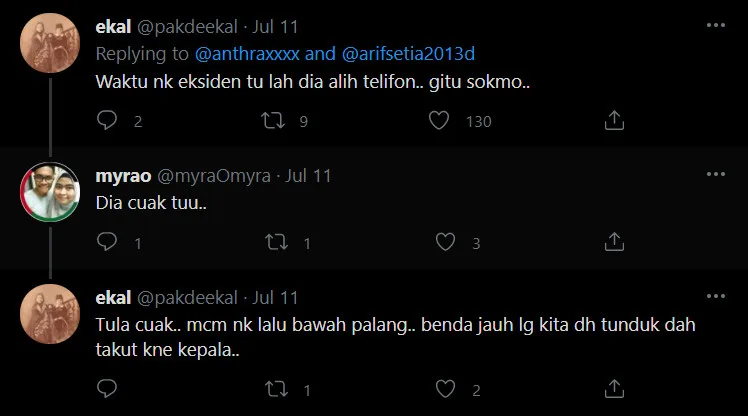Share ekal's "Tula cuak" tweet
This screenshot has height=416, width=748.
616,389
